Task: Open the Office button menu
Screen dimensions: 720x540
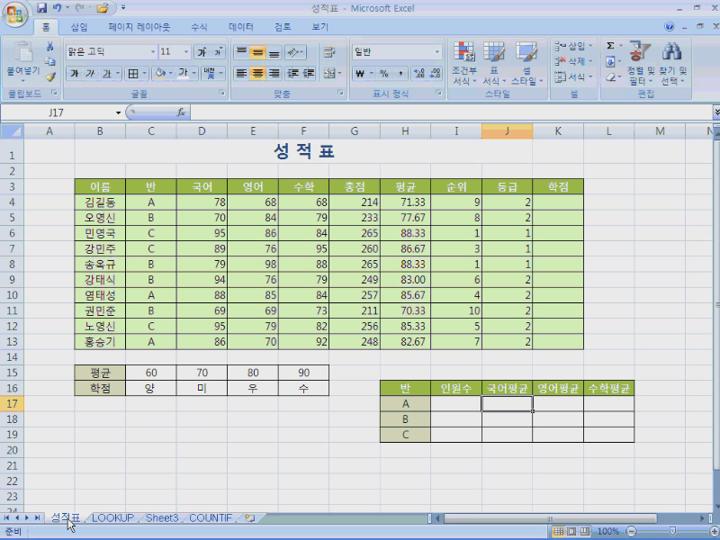Action: coord(15,15)
